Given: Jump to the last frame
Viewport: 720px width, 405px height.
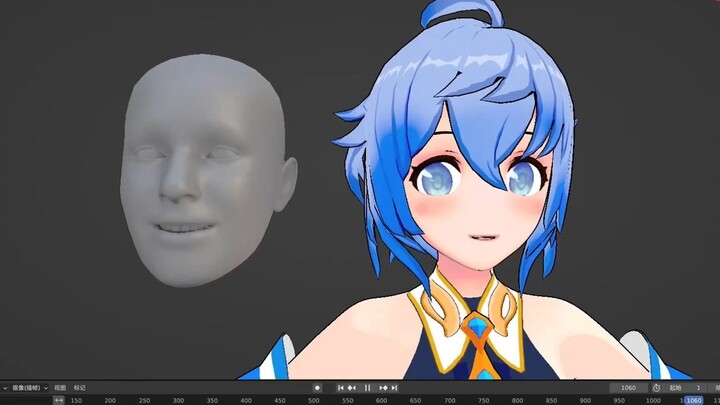Looking at the screenshot, I should point(394,388).
